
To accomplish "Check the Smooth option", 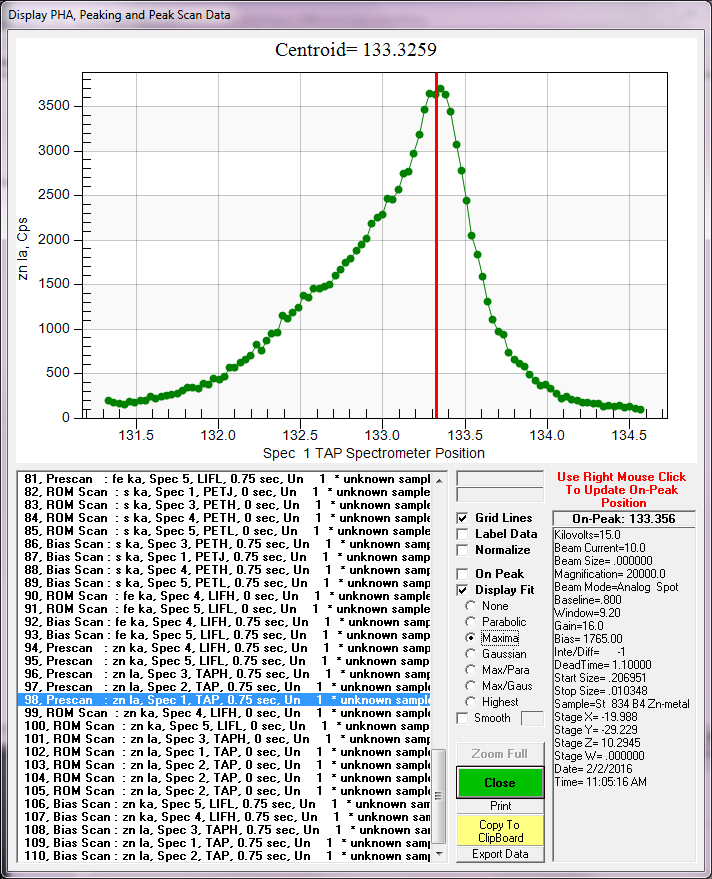I will pyautogui.click(x=463, y=718).
